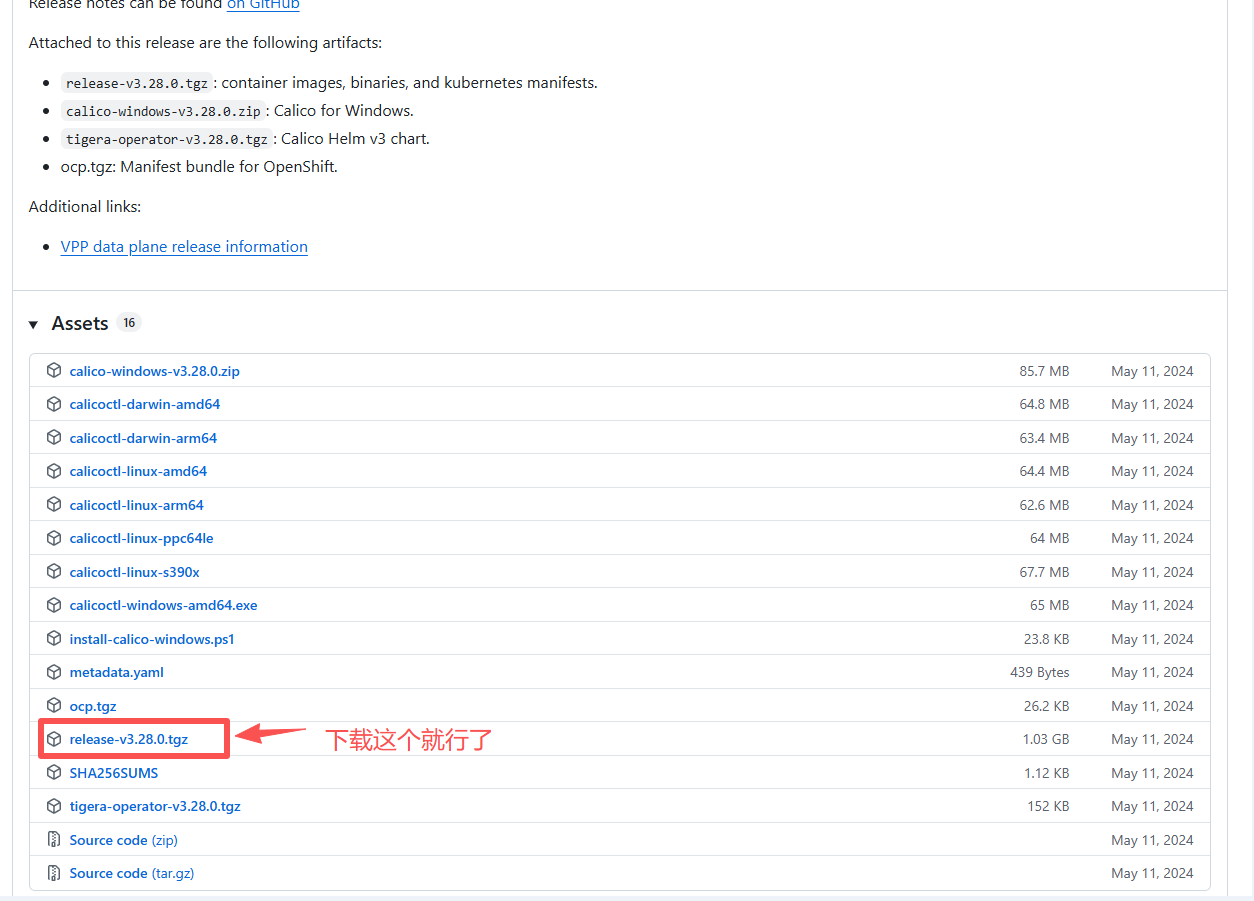Click the 23.8 KB size value

(x=1046, y=639)
